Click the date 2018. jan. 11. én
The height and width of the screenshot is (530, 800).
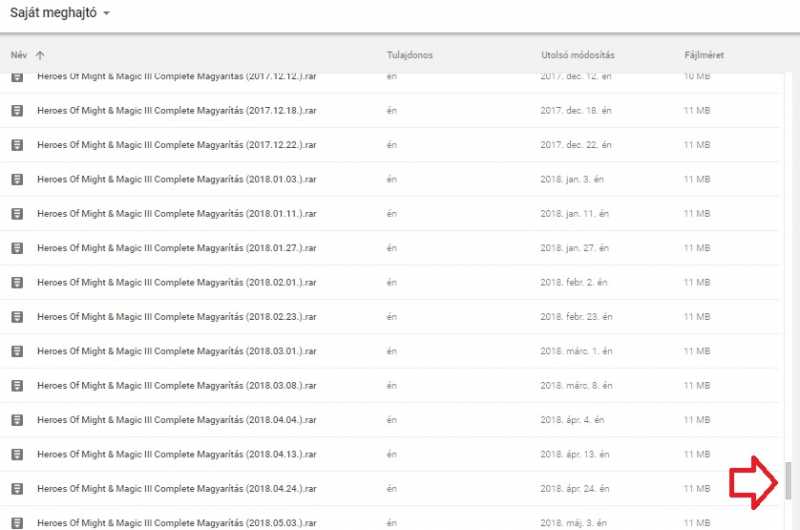click(574, 214)
